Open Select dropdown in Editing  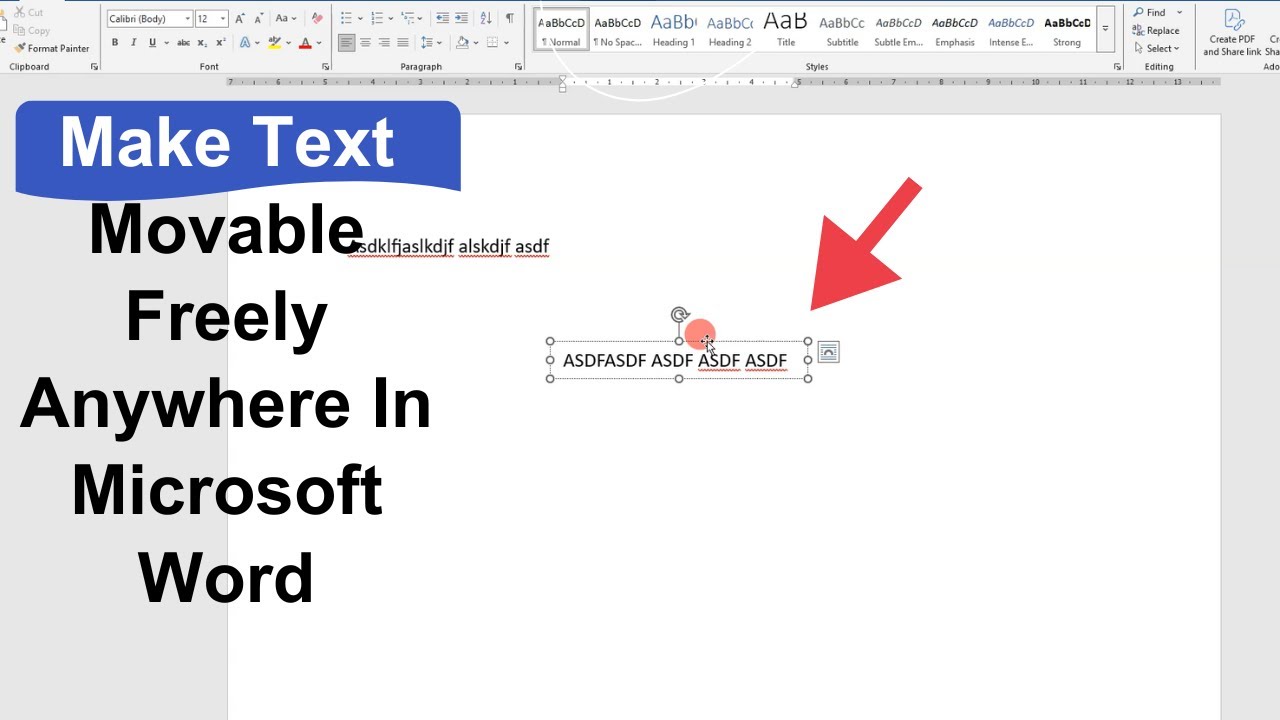tap(1157, 48)
